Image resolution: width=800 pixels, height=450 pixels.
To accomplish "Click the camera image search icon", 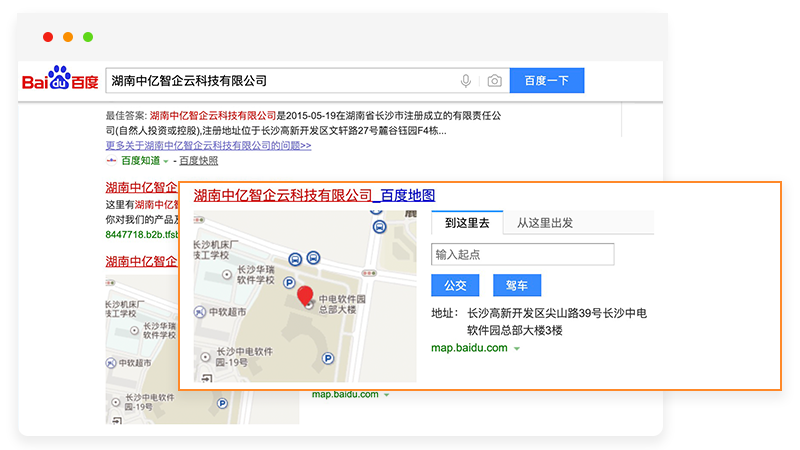I will pyautogui.click(x=494, y=81).
